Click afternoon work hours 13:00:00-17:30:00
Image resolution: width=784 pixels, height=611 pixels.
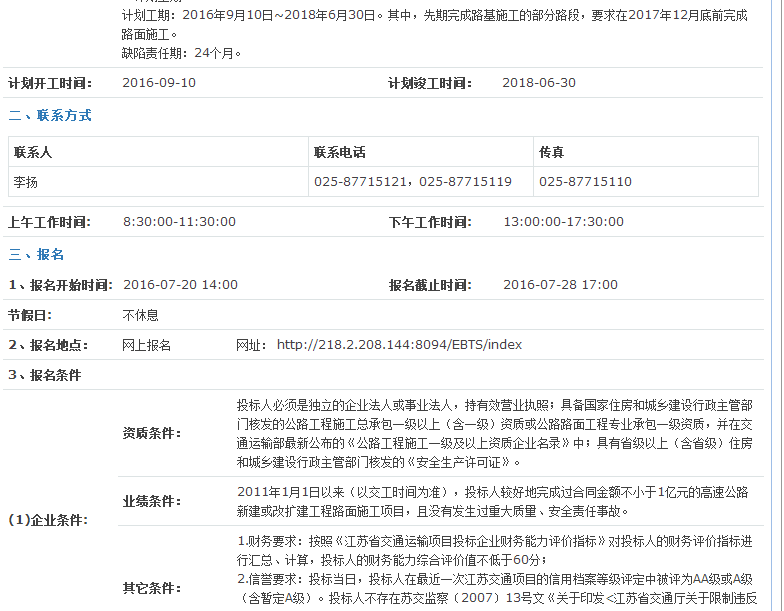pyautogui.click(x=563, y=222)
